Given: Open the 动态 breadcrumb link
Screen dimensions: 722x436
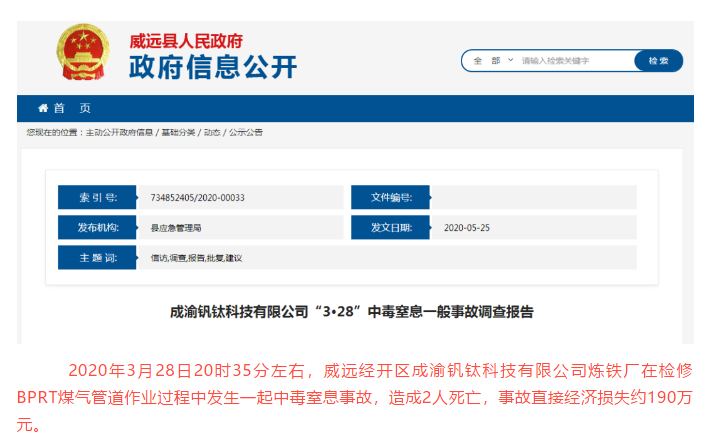Looking at the screenshot, I should 212,132.
